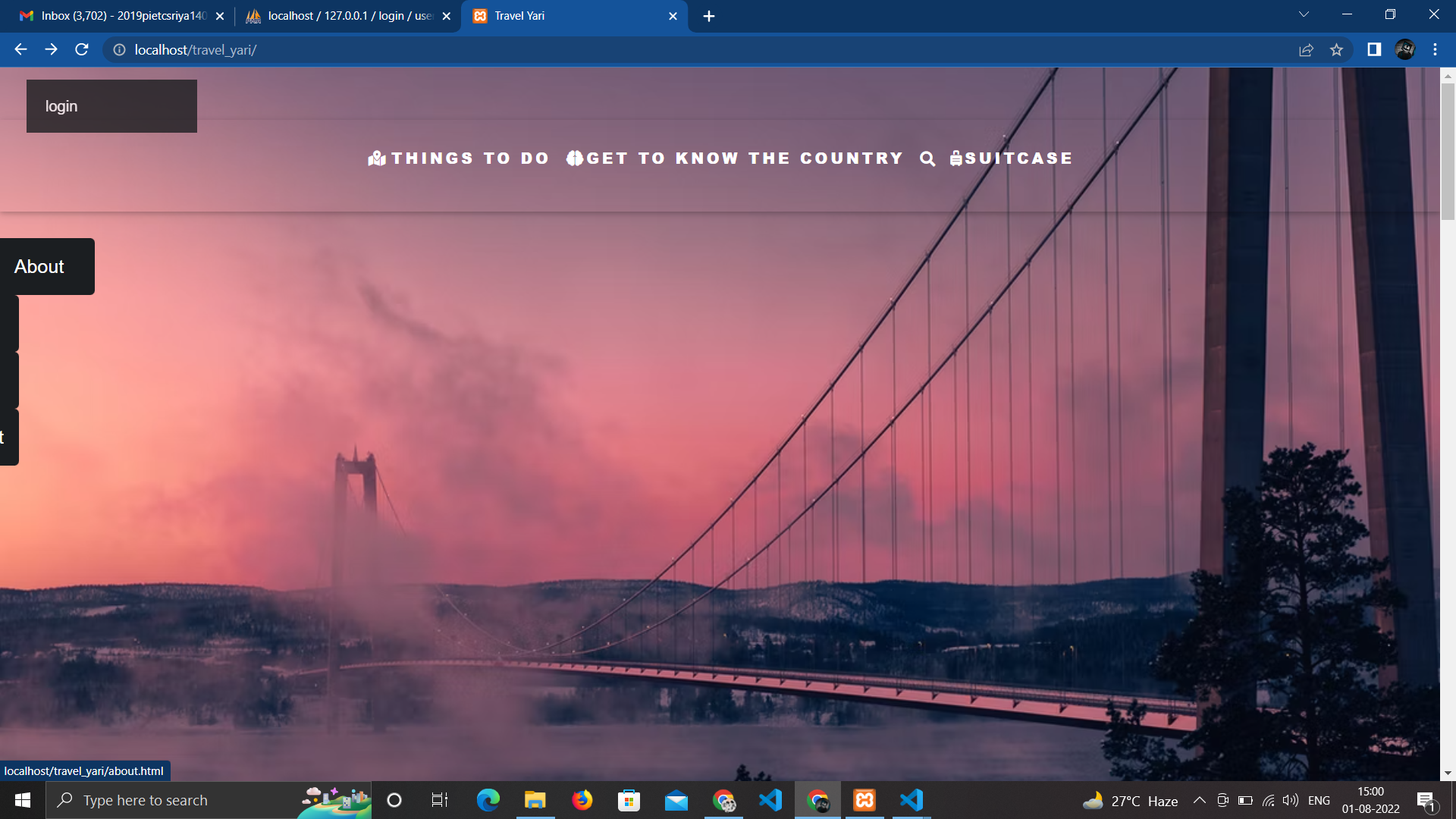The image size is (1456, 819).
Task: Open the XAMPP control panel from the taskbar
Action: [x=864, y=800]
